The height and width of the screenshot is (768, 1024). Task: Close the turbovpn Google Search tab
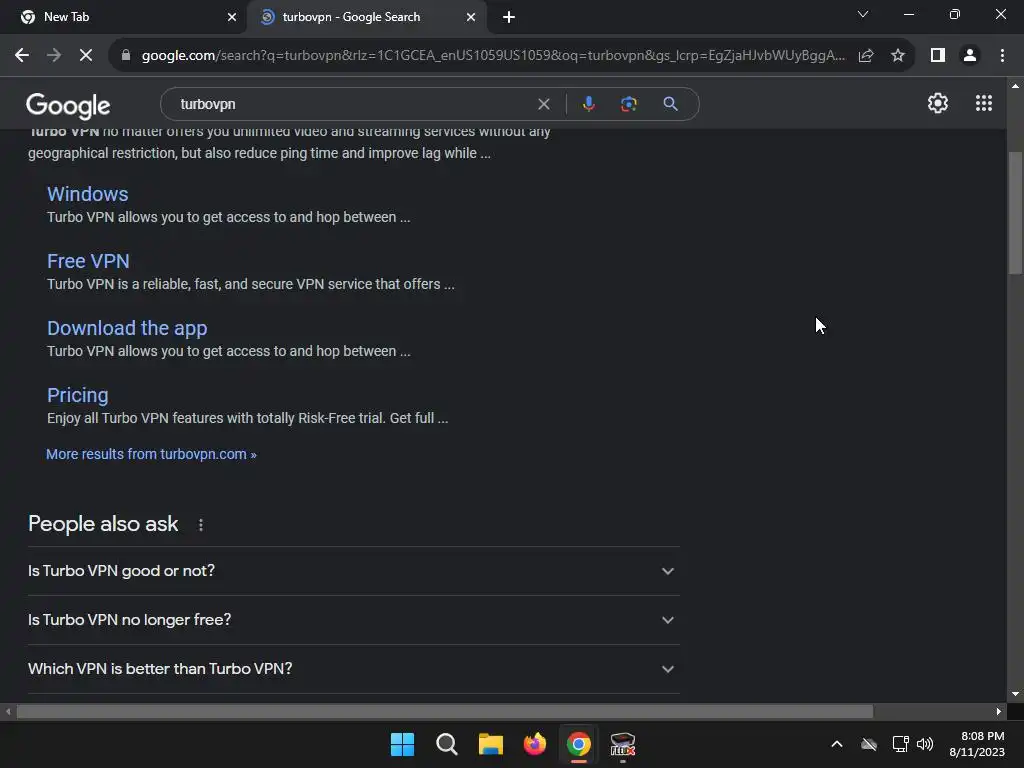pyautogui.click(x=471, y=17)
